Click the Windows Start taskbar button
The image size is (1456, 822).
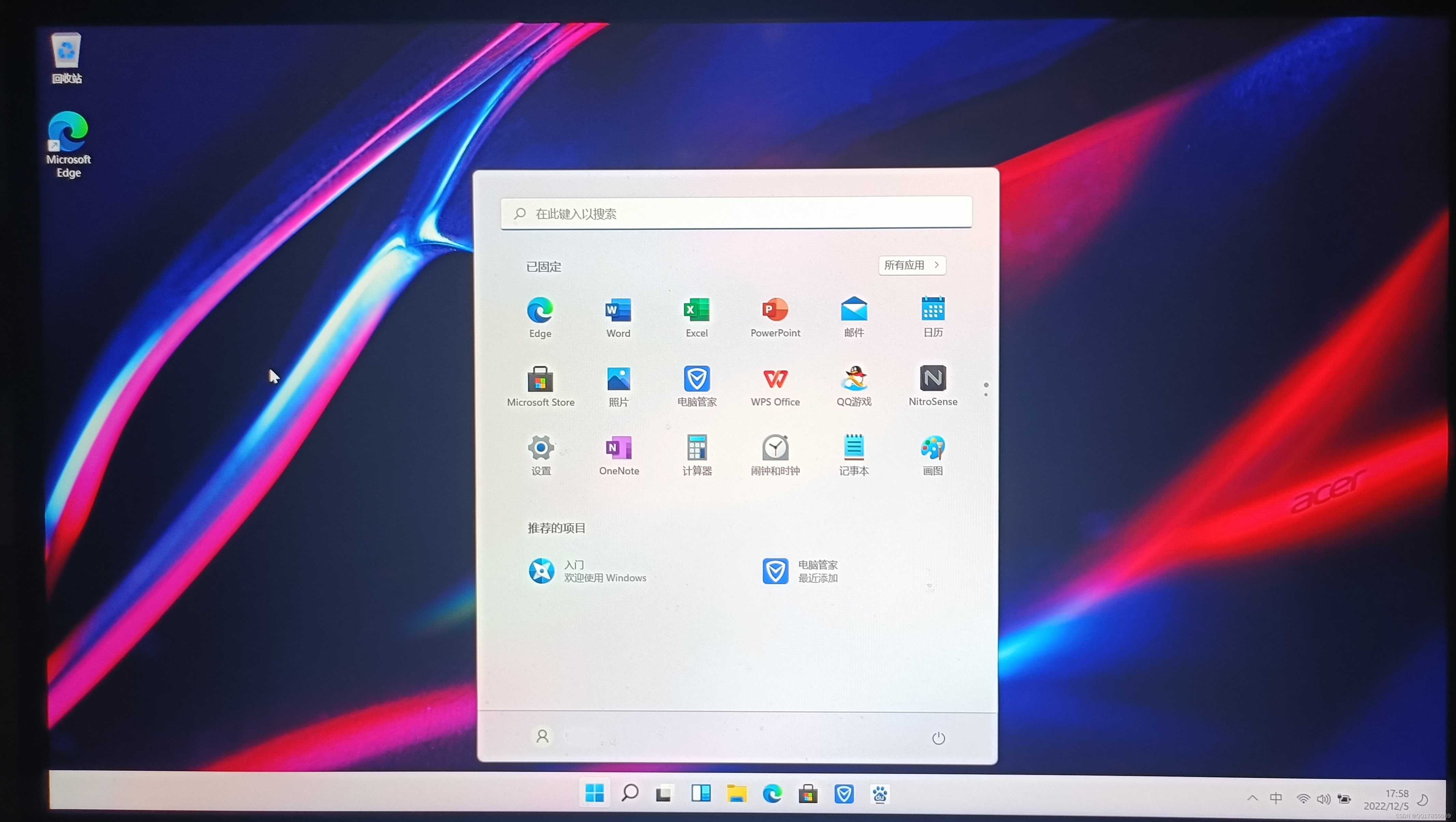[594, 793]
